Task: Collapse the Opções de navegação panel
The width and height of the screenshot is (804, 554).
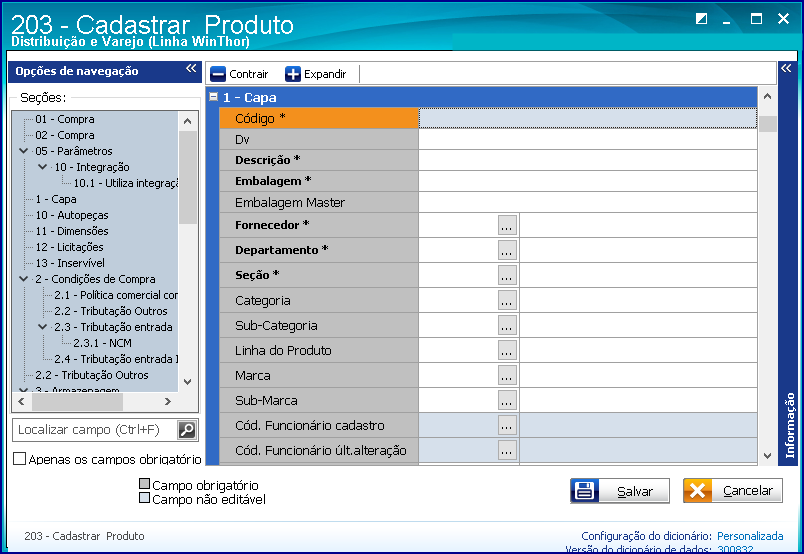Action: pos(191,68)
